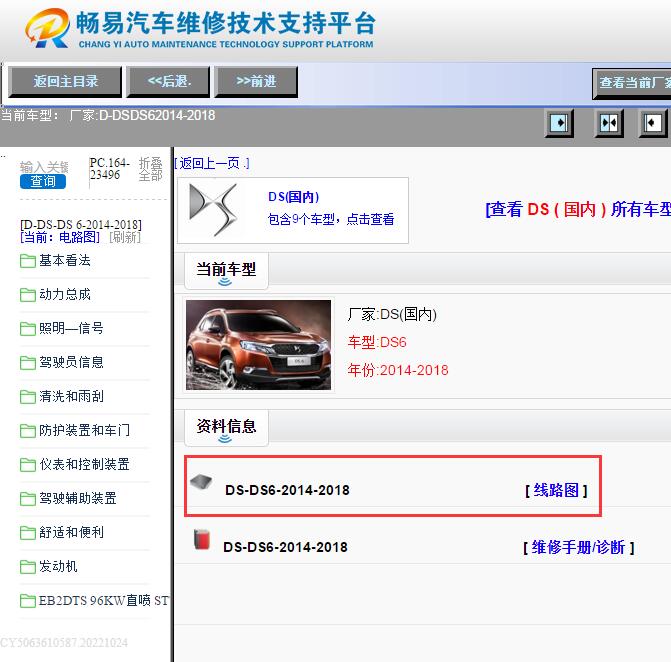The image size is (671, 662).
Task: Click the folder icon beside 动力总成
Action: 28,295
